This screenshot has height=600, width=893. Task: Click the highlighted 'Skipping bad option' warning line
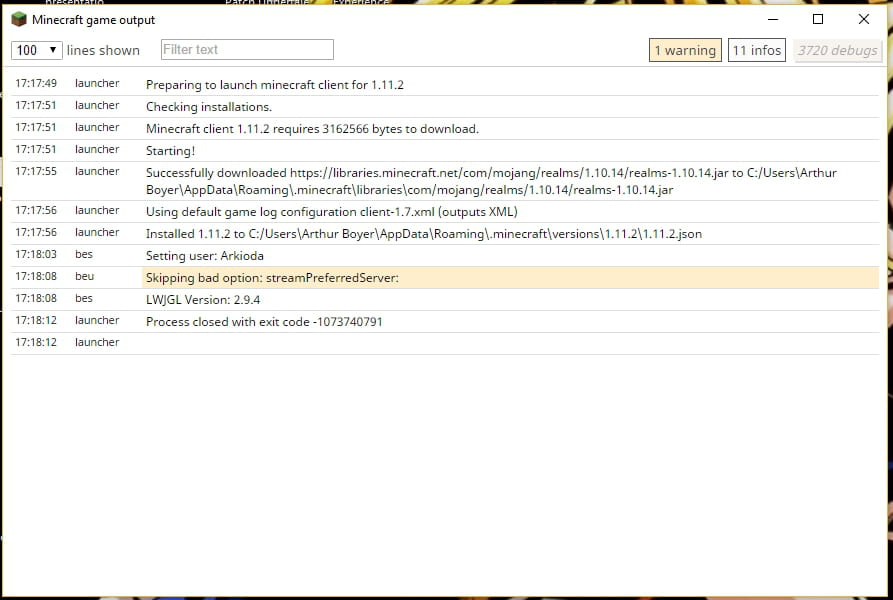445,278
